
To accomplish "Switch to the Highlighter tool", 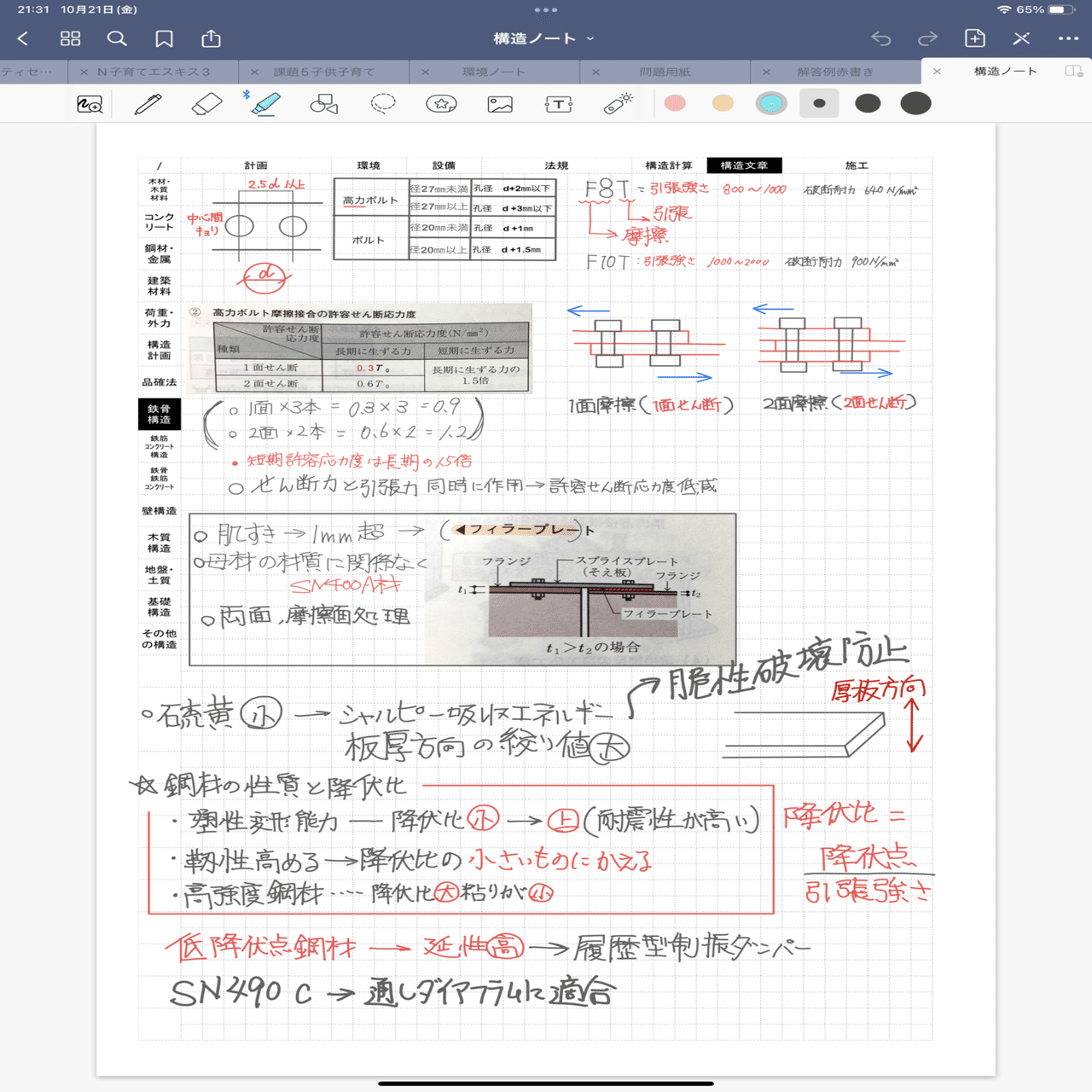I will [x=267, y=103].
